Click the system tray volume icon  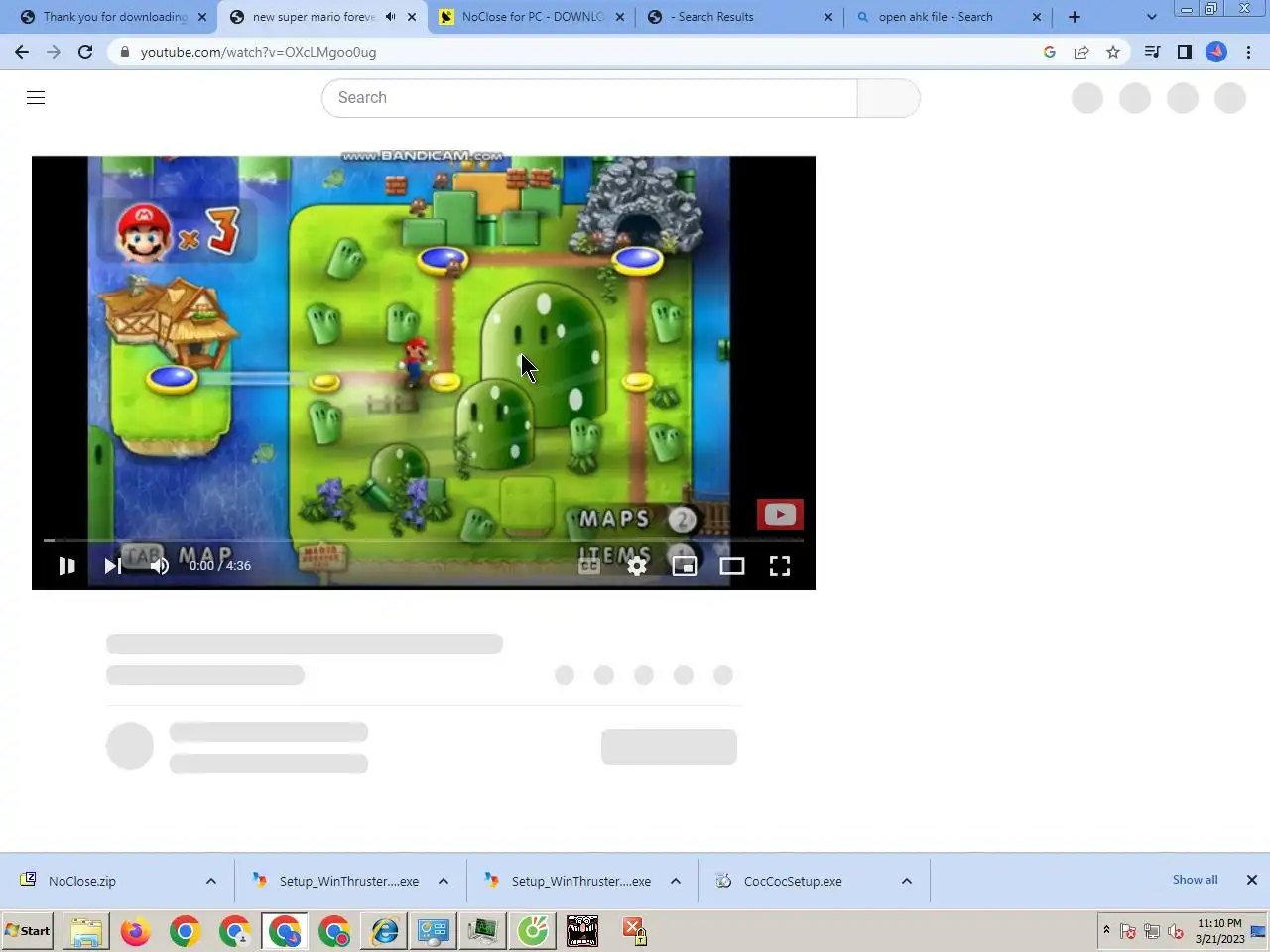pos(1176,931)
